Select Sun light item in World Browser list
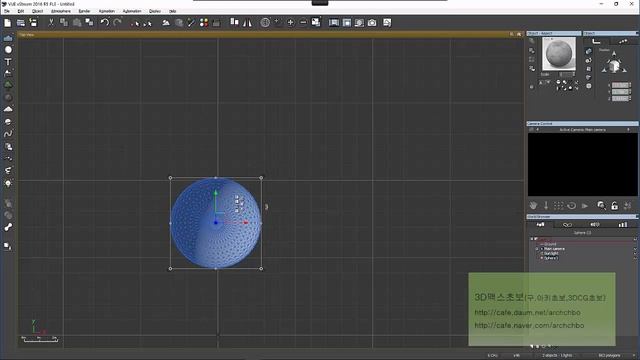Viewport: 640px width, 360px height. [551, 253]
